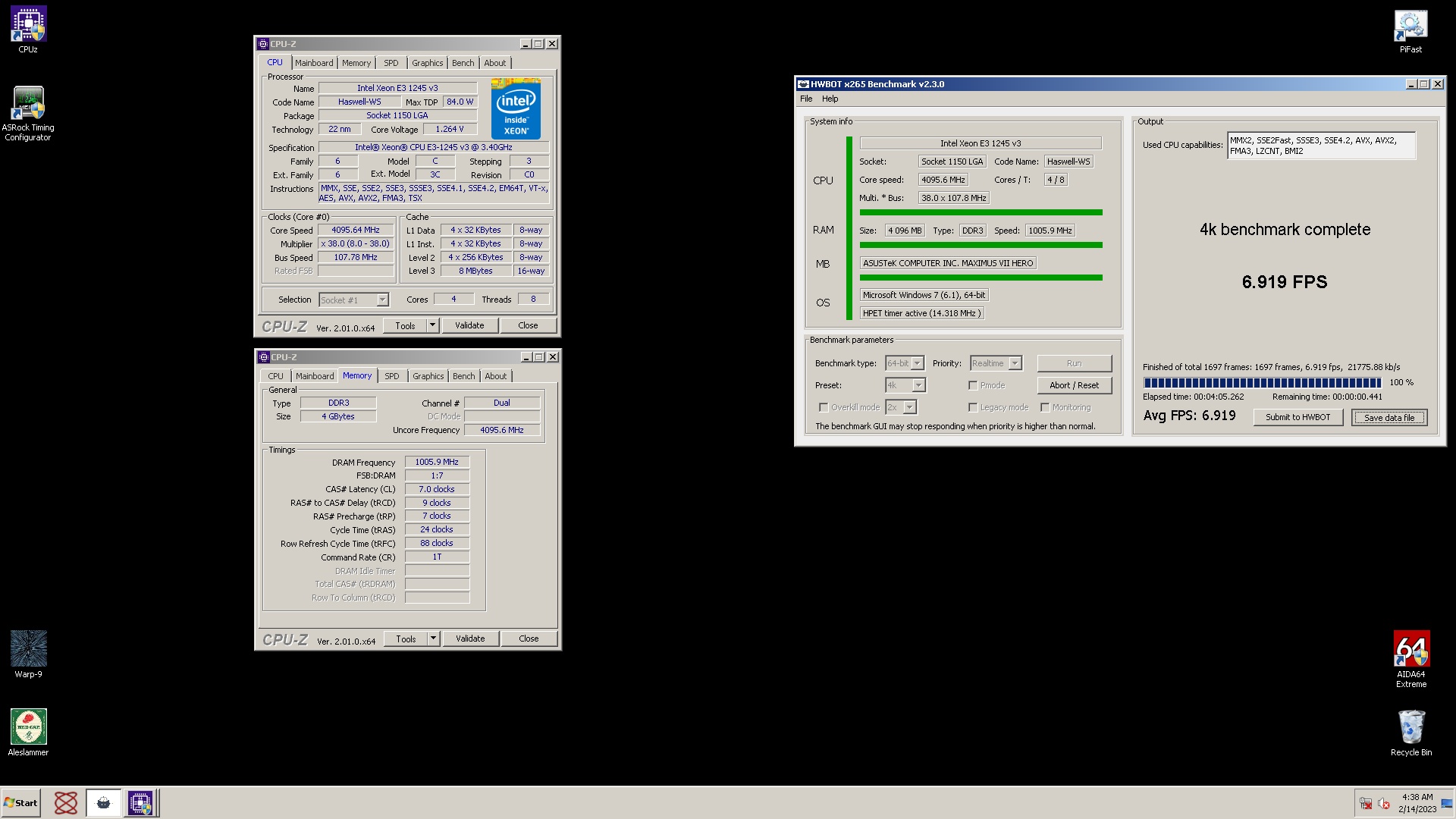The width and height of the screenshot is (1456, 819).
Task: Switch to About tab in lower CPU-Z
Action: [496, 376]
